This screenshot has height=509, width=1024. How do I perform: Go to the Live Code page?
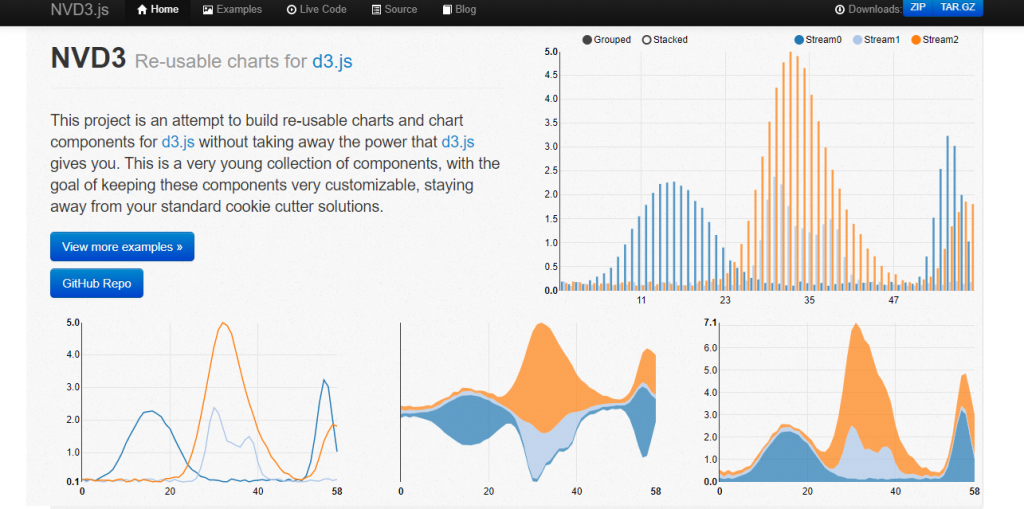[317, 10]
